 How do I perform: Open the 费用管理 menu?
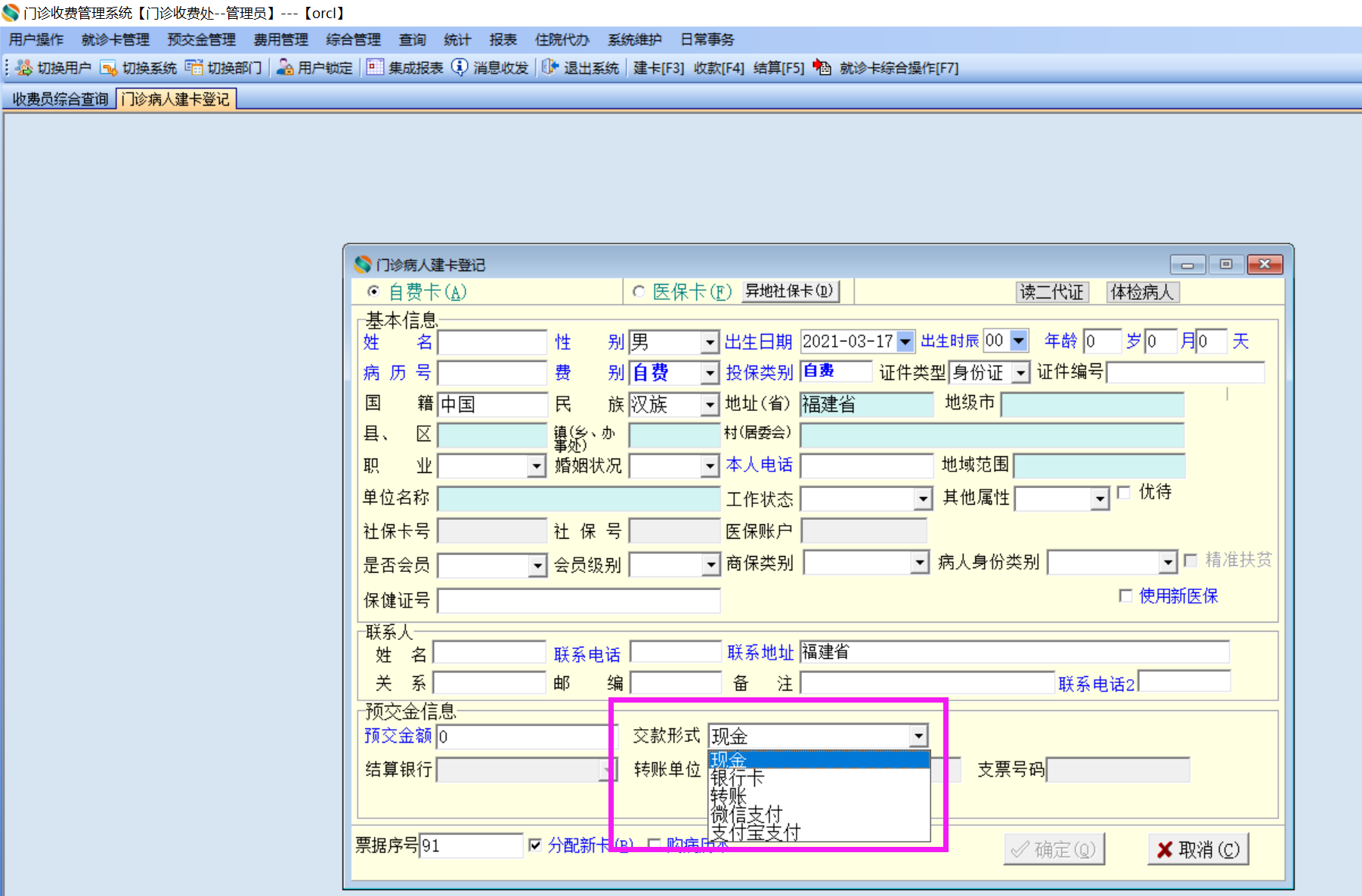pos(281,40)
